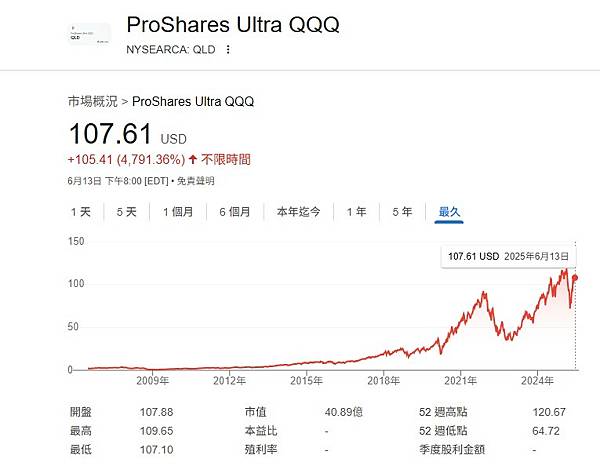Screen dimensions: 600x466
Task: Click the red data point at chart end
Action: 575,278
